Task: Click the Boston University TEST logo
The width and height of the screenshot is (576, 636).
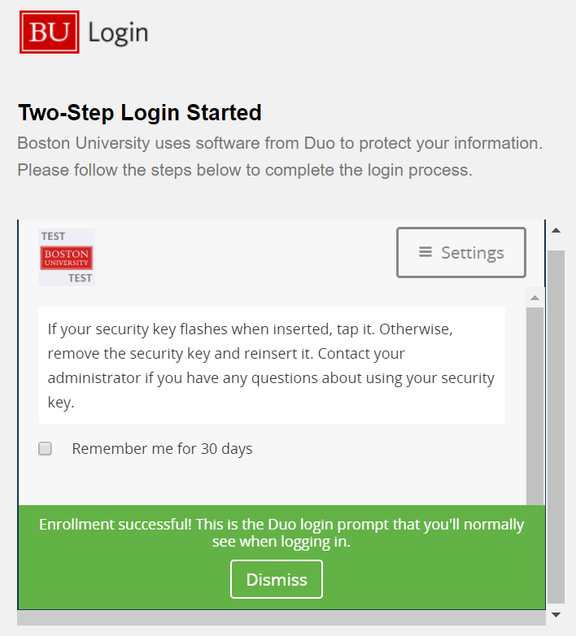Action: [67, 257]
